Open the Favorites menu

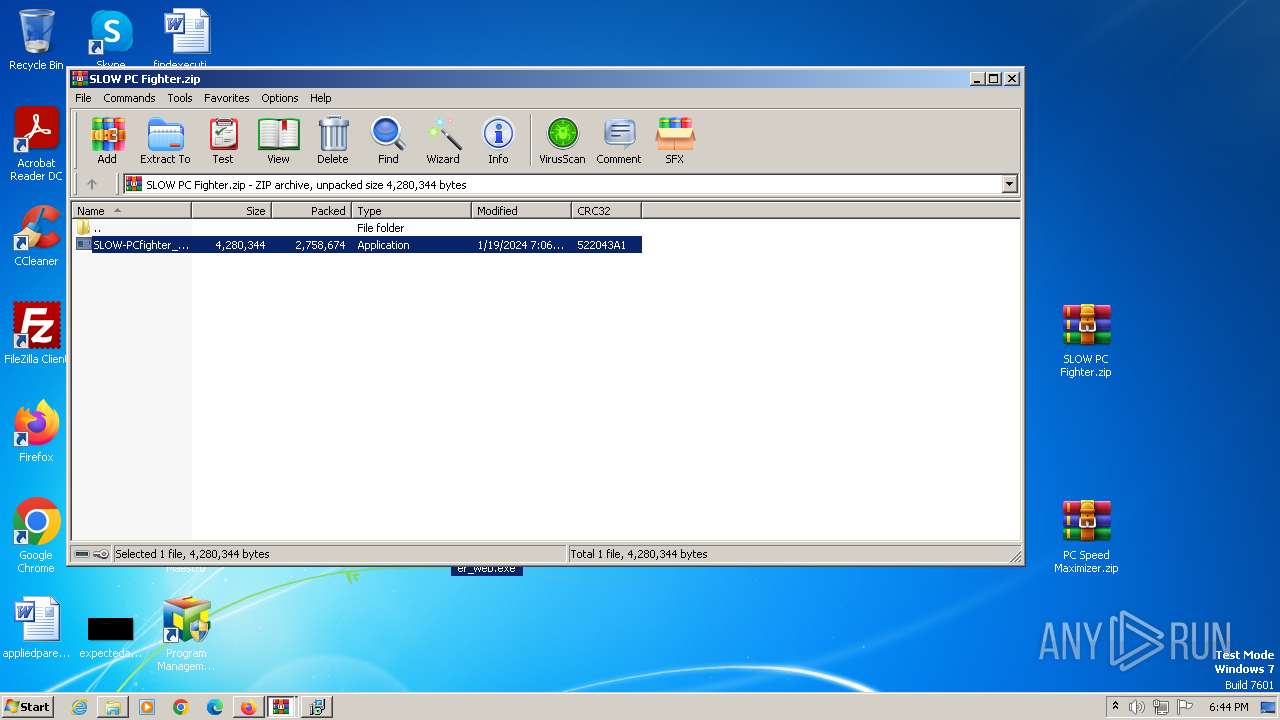[x=227, y=98]
